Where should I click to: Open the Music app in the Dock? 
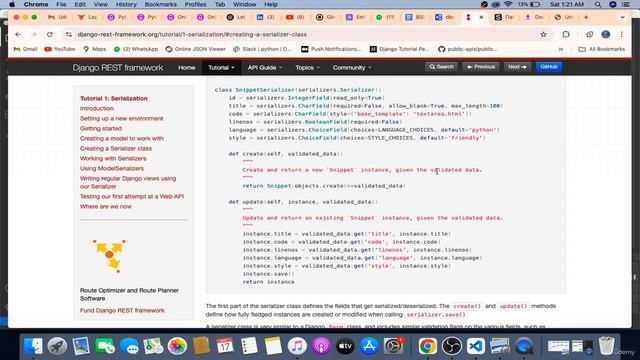point(297,346)
